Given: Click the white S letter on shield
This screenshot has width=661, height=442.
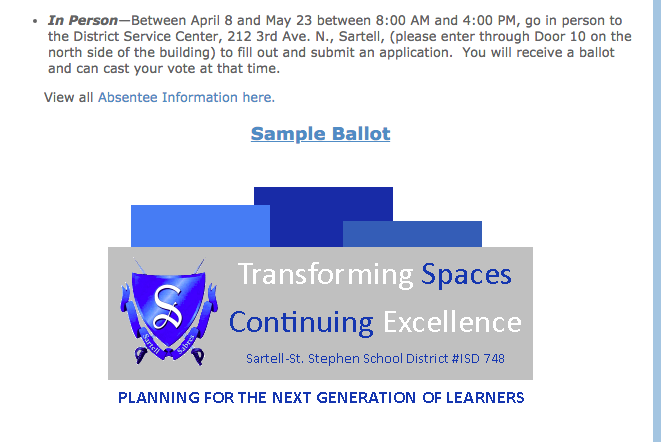Looking at the screenshot, I should pyautogui.click(x=168, y=307).
